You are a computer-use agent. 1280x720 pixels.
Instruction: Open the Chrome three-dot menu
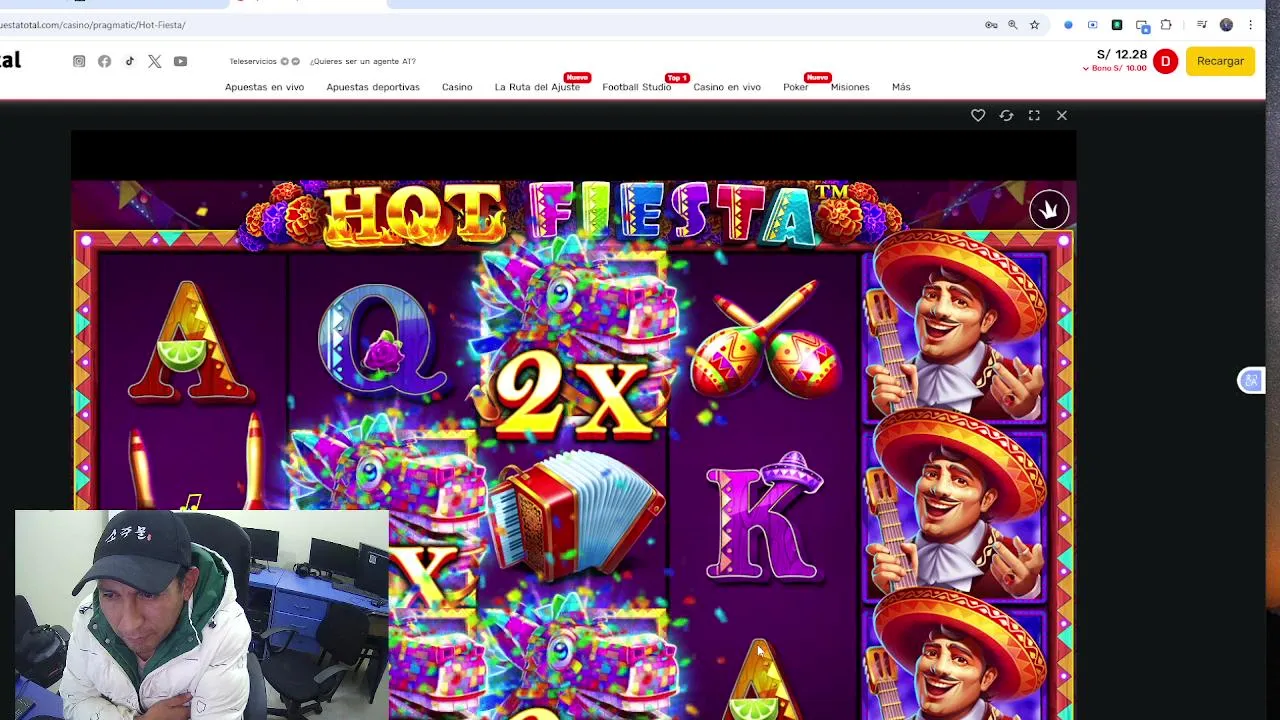click(x=1250, y=25)
